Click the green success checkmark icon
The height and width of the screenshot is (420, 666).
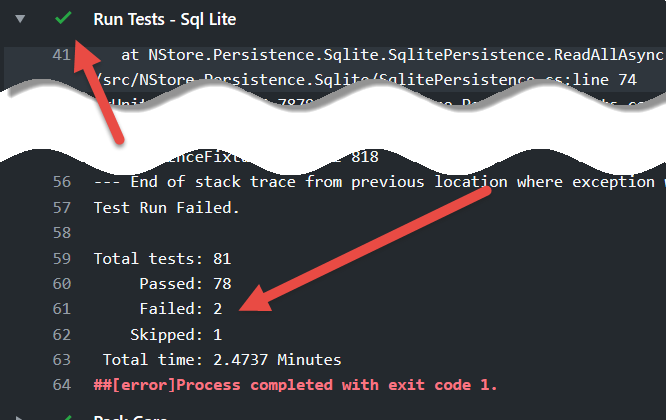pos(63,18)
